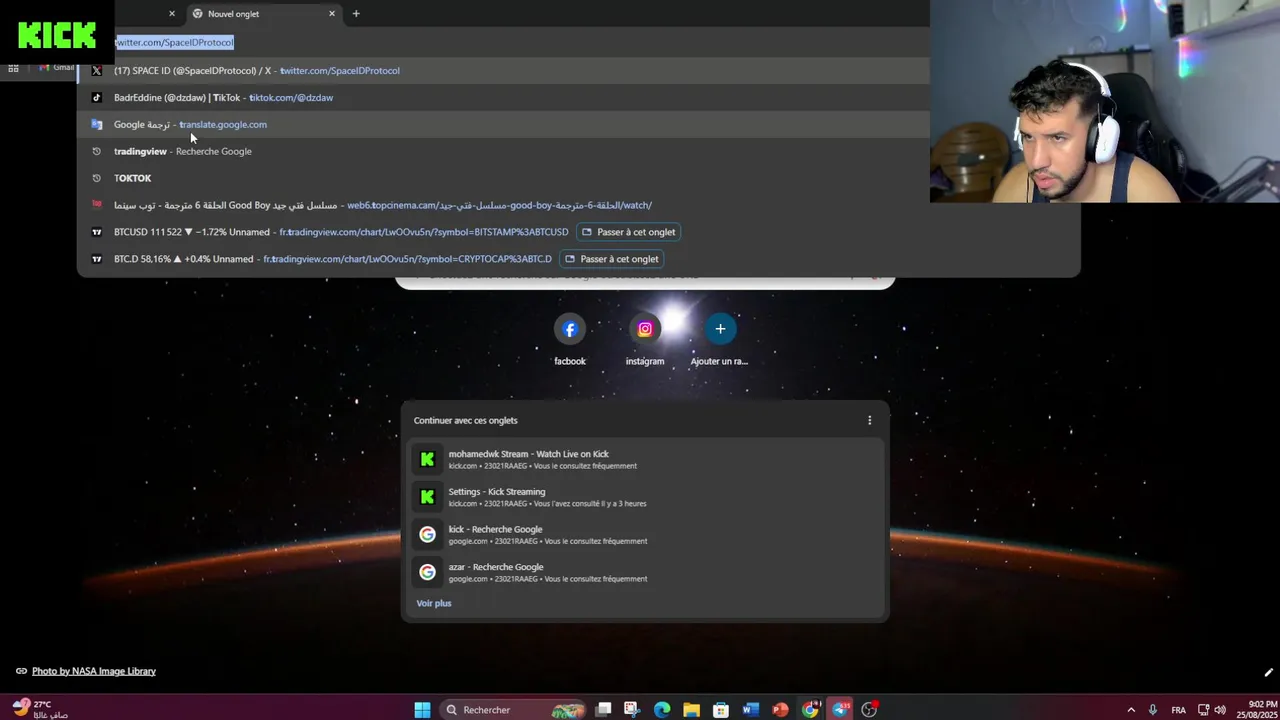The image size is (1280, 720).
Task: Switch the FRA keyboard language
Action: coord(1178,710)
